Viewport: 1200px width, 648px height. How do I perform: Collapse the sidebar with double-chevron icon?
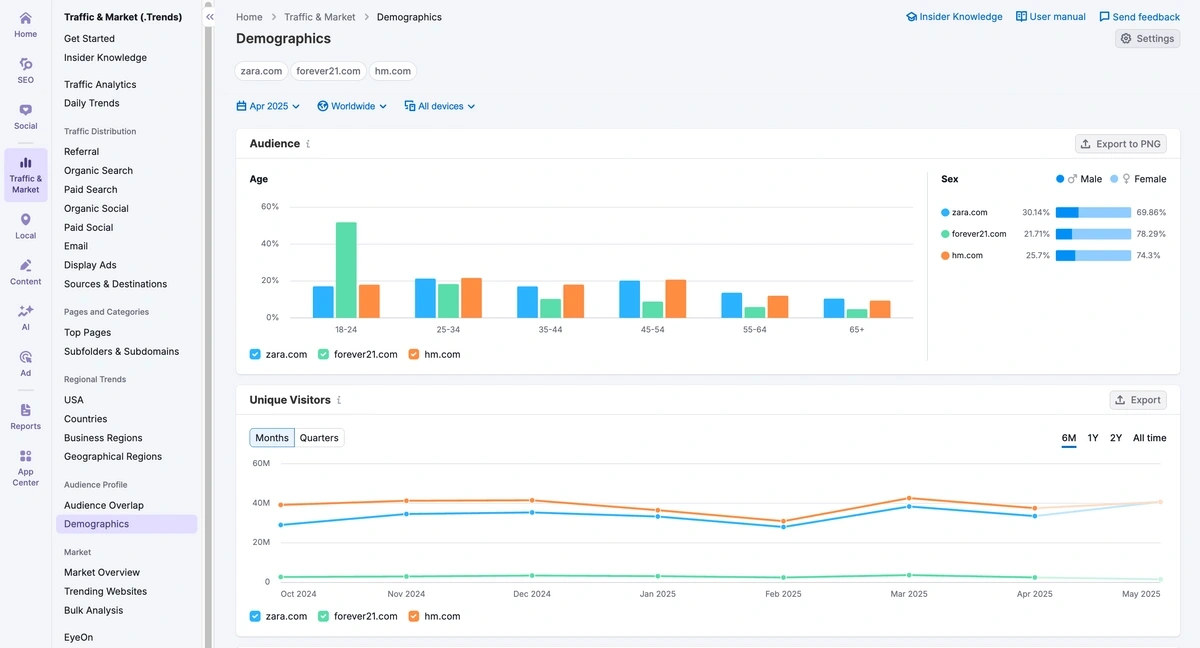tap(210, 17)
